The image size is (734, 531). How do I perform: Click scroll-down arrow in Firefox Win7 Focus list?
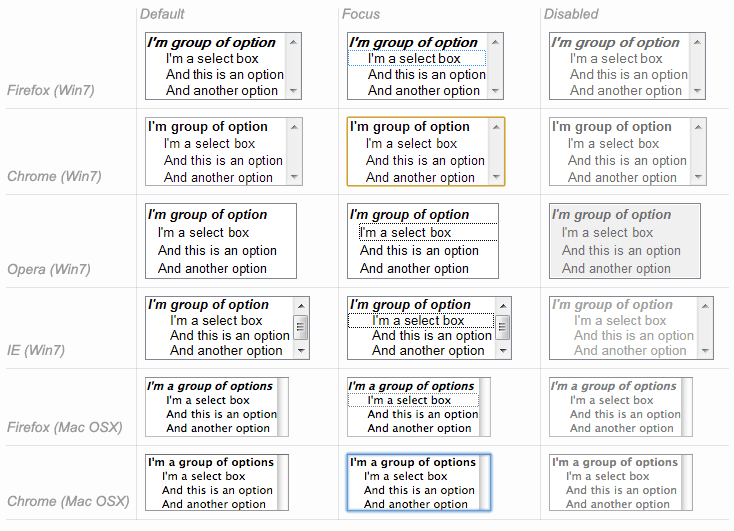click(x=496, y=91)
